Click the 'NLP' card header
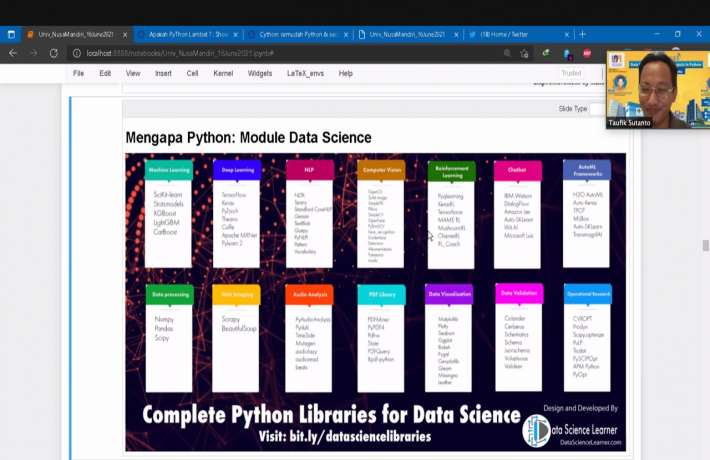The image size is (710, 460). coord(310,170)
